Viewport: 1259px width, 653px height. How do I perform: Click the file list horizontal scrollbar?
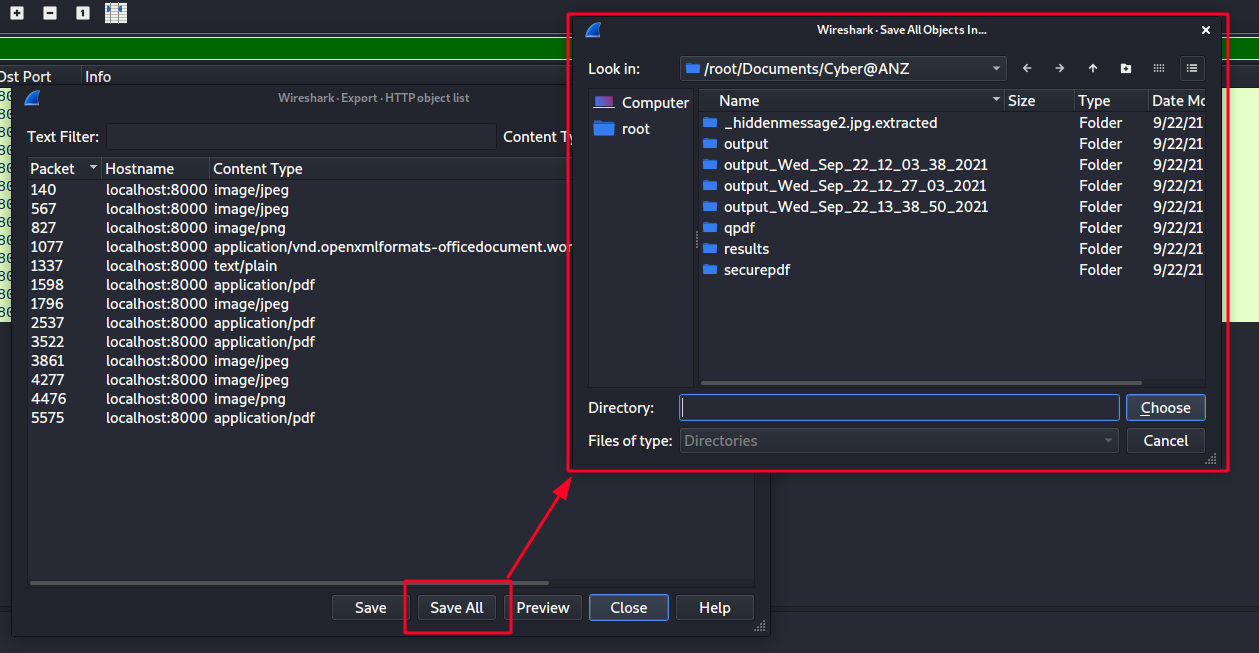coord(921,382)
